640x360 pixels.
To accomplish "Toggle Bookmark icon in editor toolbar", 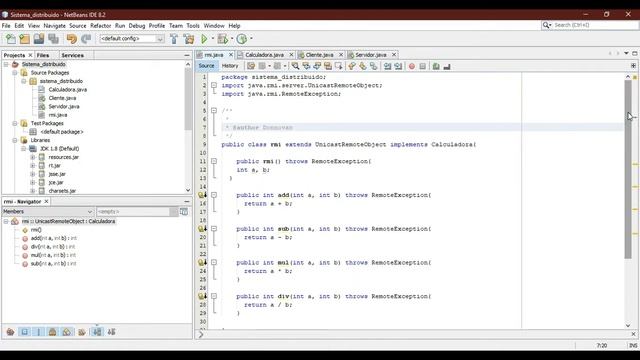I will coord(373,66).
